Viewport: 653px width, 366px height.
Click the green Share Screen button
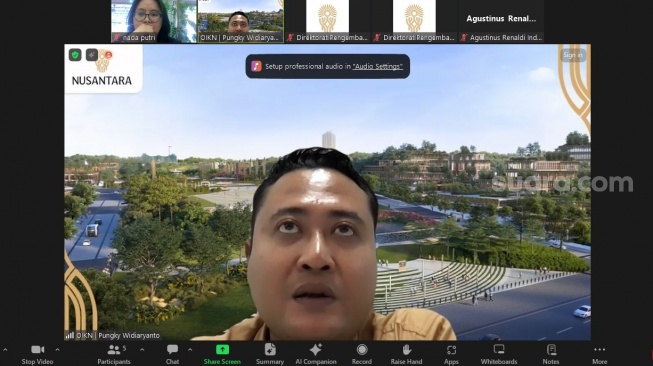[x=222, y=354]
